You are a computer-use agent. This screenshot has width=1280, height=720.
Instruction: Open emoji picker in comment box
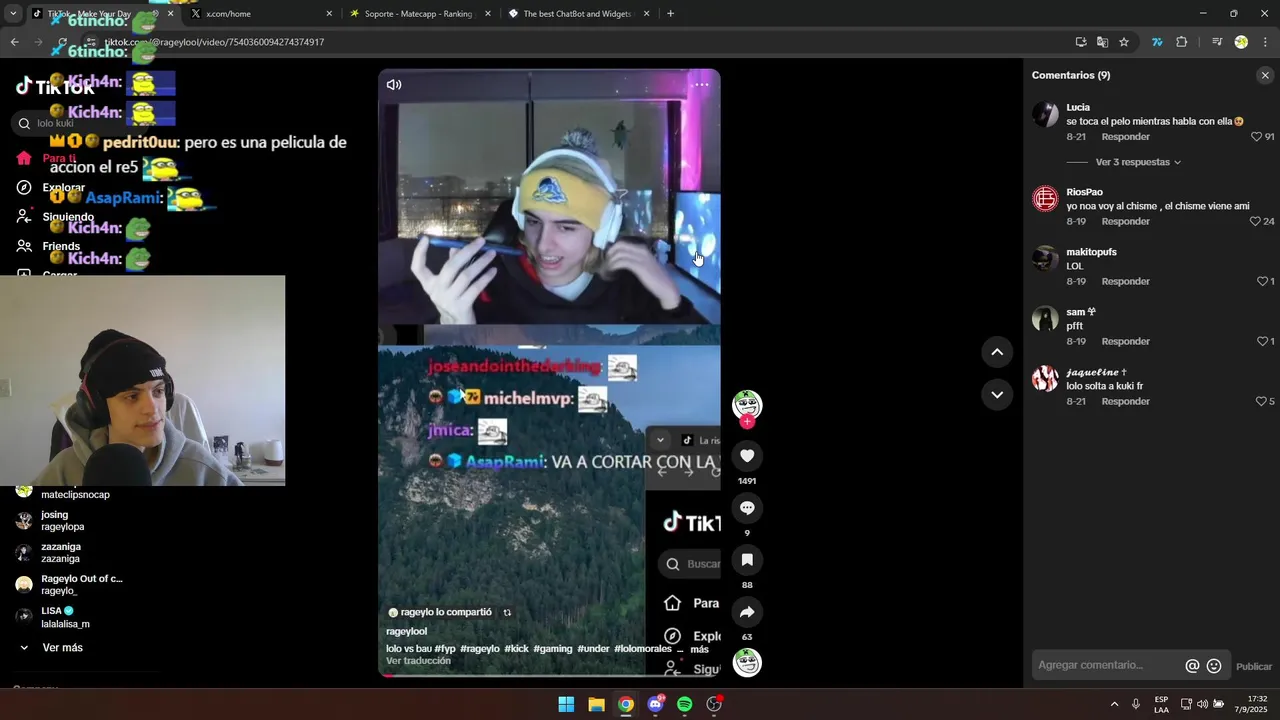coord(1214,666)
